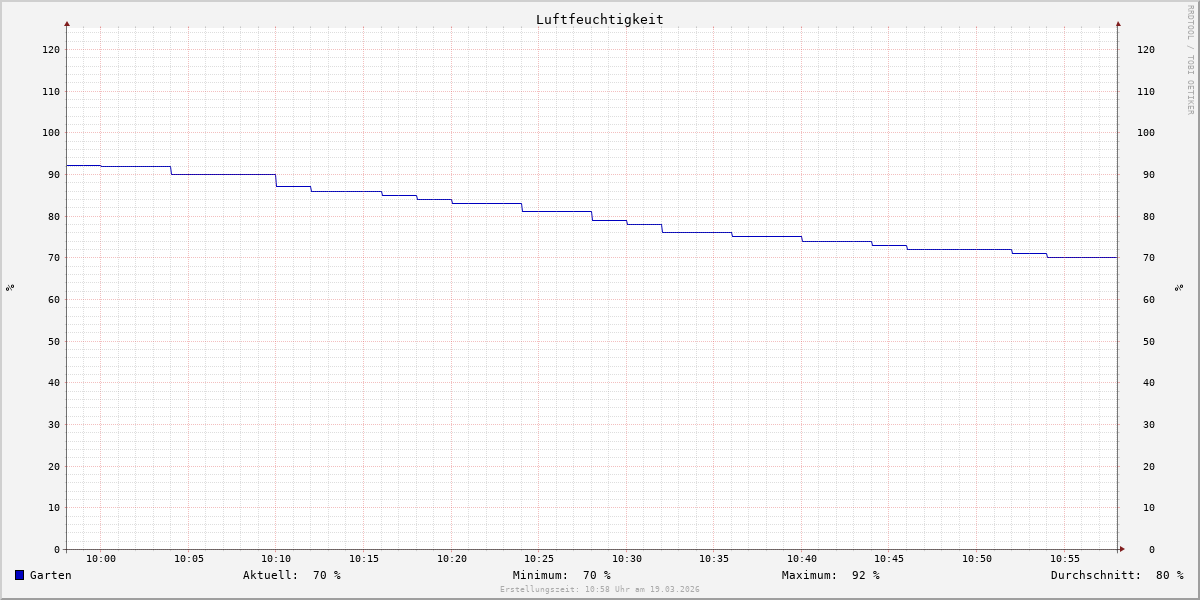Select the Aktuell: 70 % value
This screenshot has width=1200, height=600.
[x=292, y=575]
